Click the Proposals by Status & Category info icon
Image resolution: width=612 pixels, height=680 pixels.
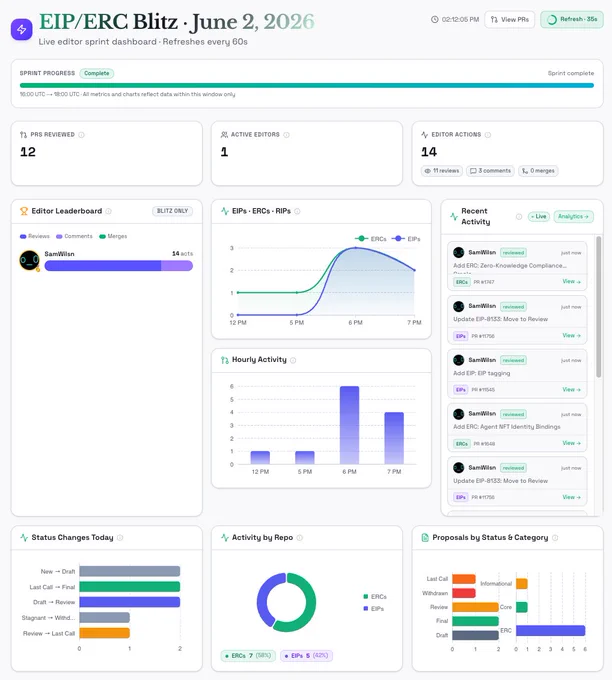pos(555,538)
